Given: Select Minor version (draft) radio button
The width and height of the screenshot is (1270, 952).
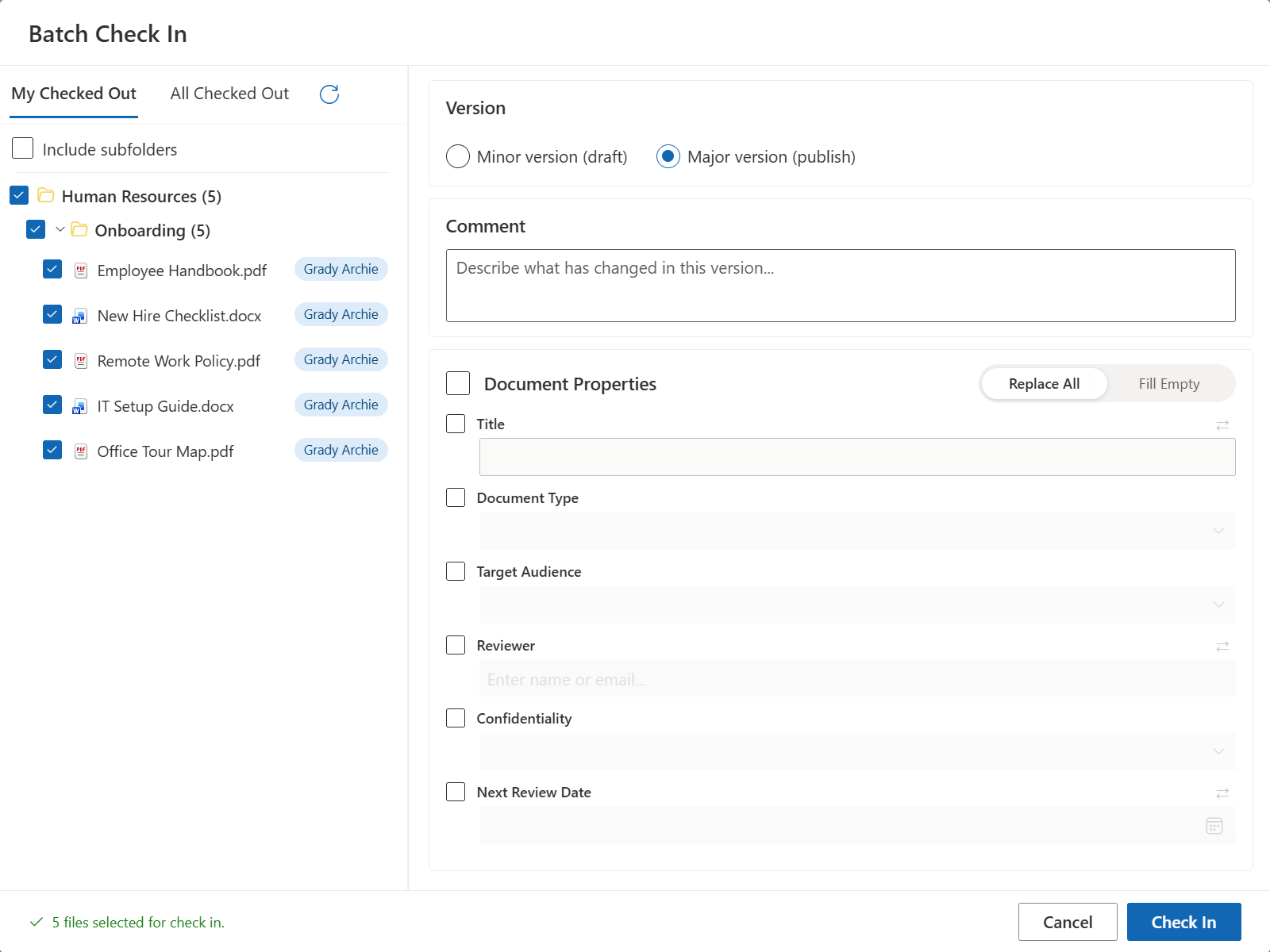Looking at the screenshot, I should click(x=458, y=156).
